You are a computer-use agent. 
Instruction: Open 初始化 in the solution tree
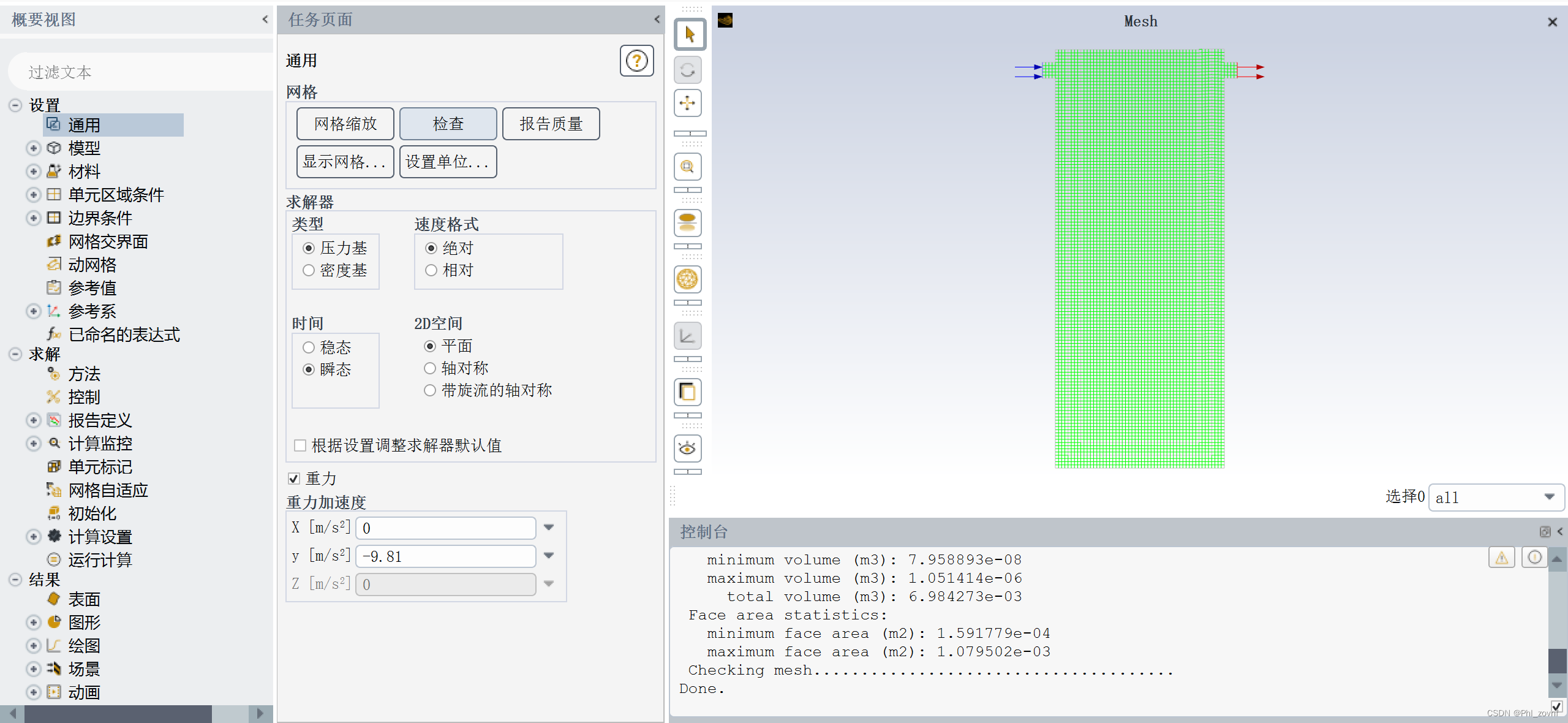click(x=92, y=513)
